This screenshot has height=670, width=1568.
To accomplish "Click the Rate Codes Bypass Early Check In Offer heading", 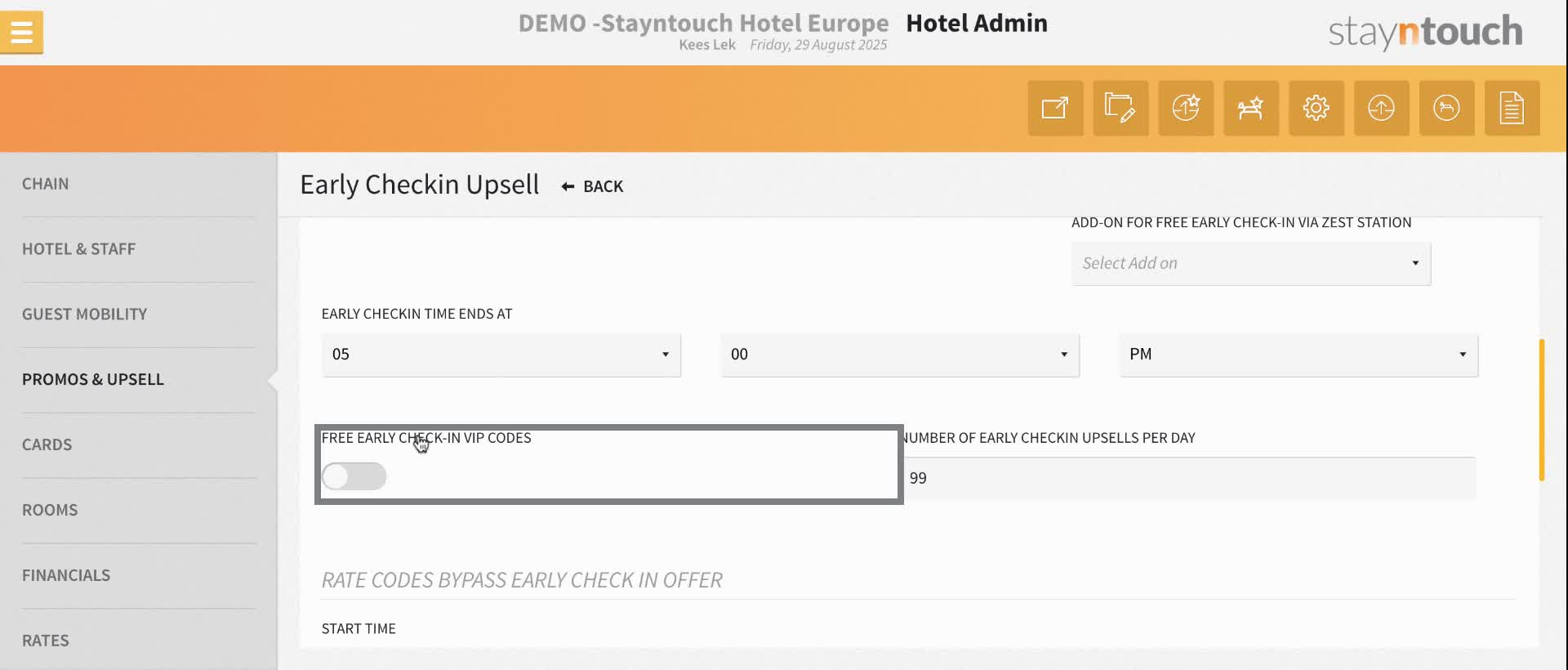I will point(522,580).
